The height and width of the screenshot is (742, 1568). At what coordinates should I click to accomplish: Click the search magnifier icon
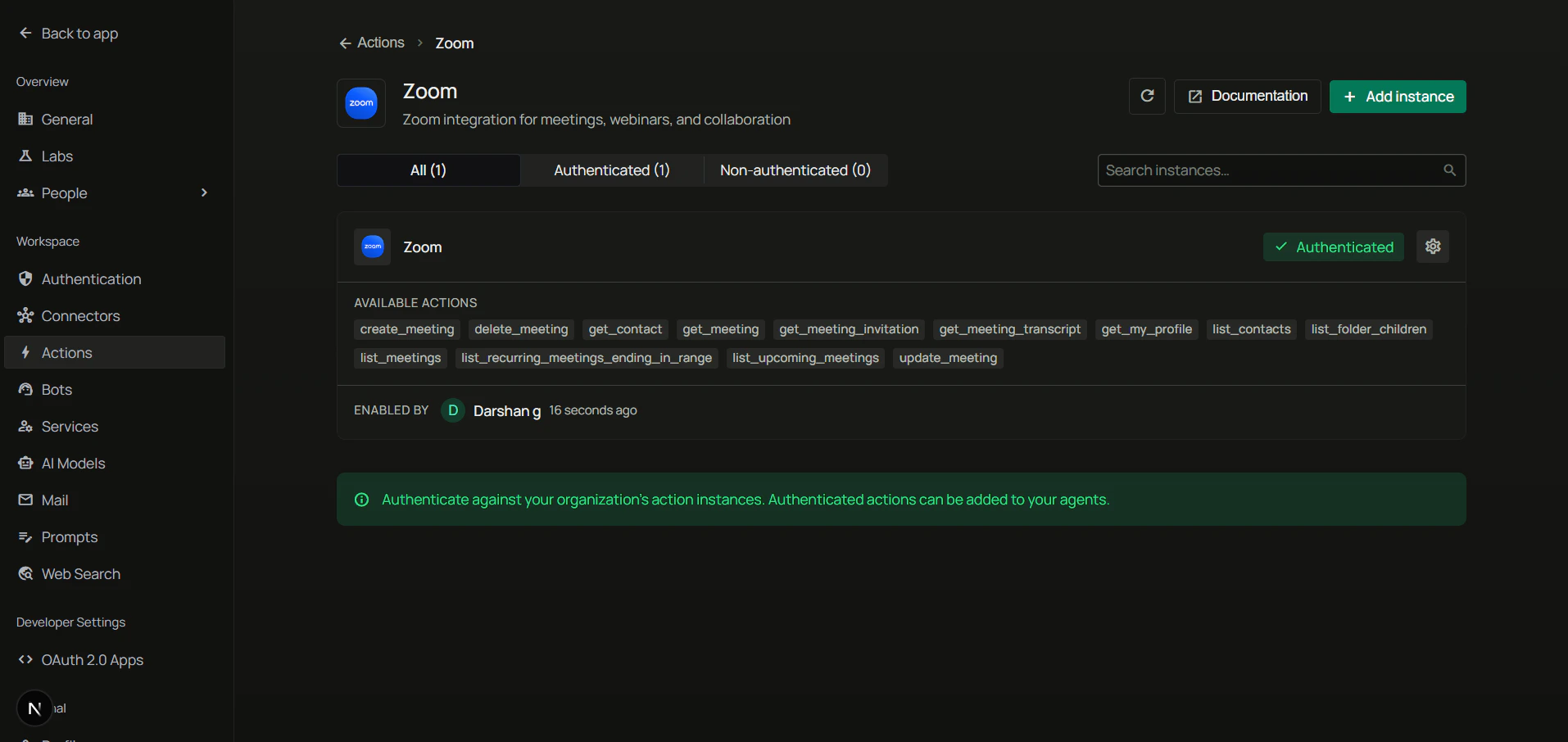point(1449,170)
